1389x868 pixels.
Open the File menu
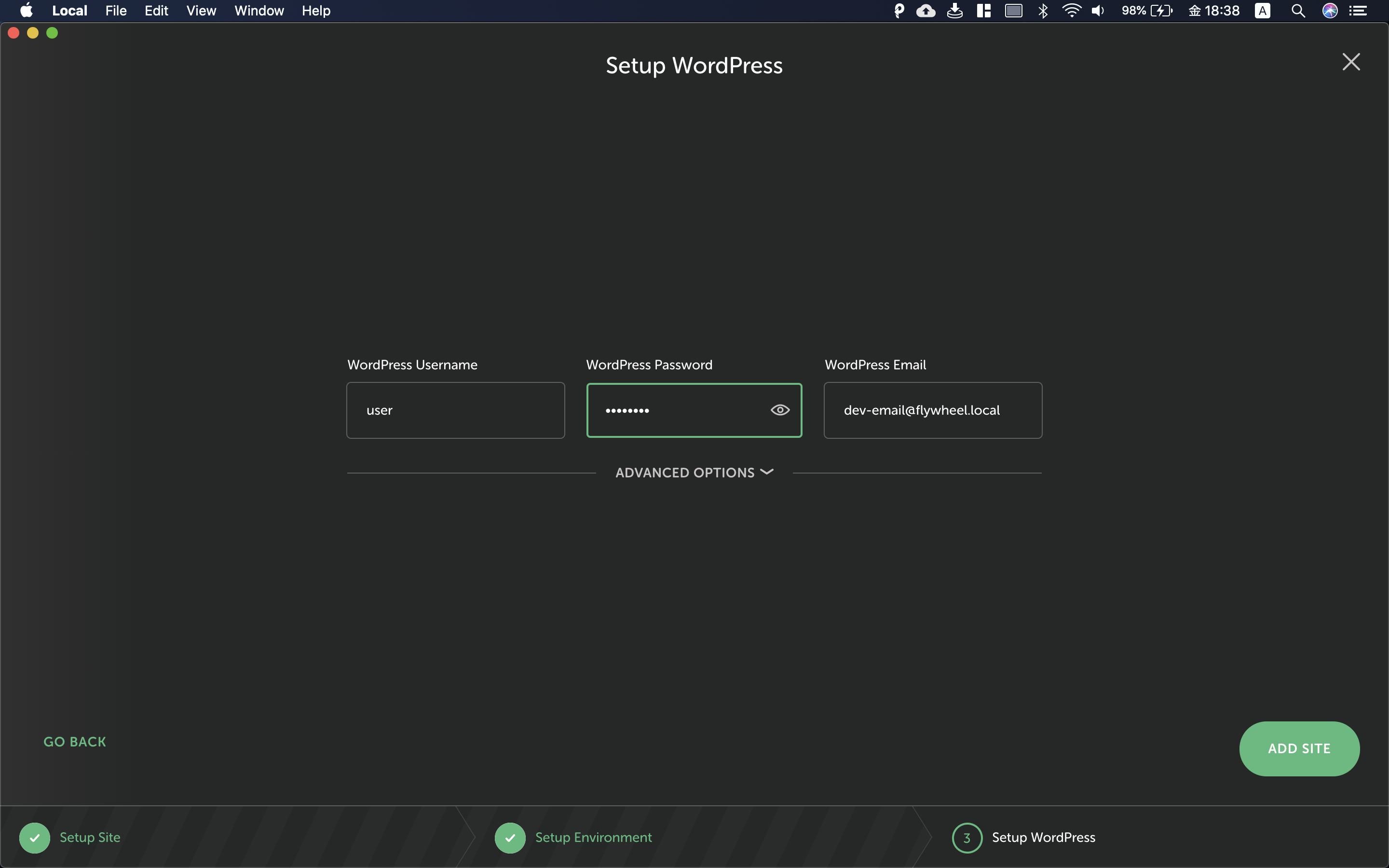tap(116, 10)
